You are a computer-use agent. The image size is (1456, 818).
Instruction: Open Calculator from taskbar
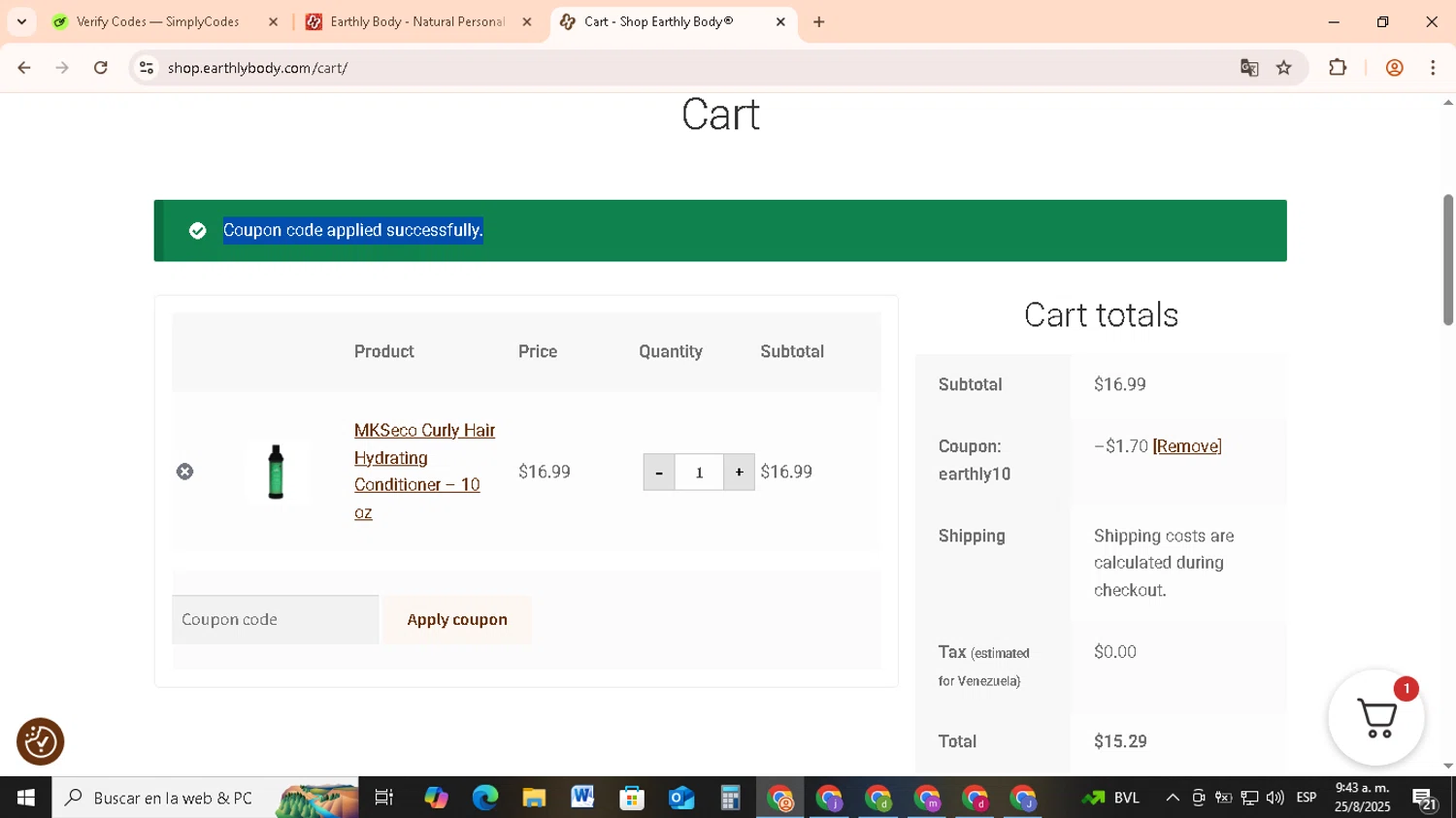click(x=730, y=798)
